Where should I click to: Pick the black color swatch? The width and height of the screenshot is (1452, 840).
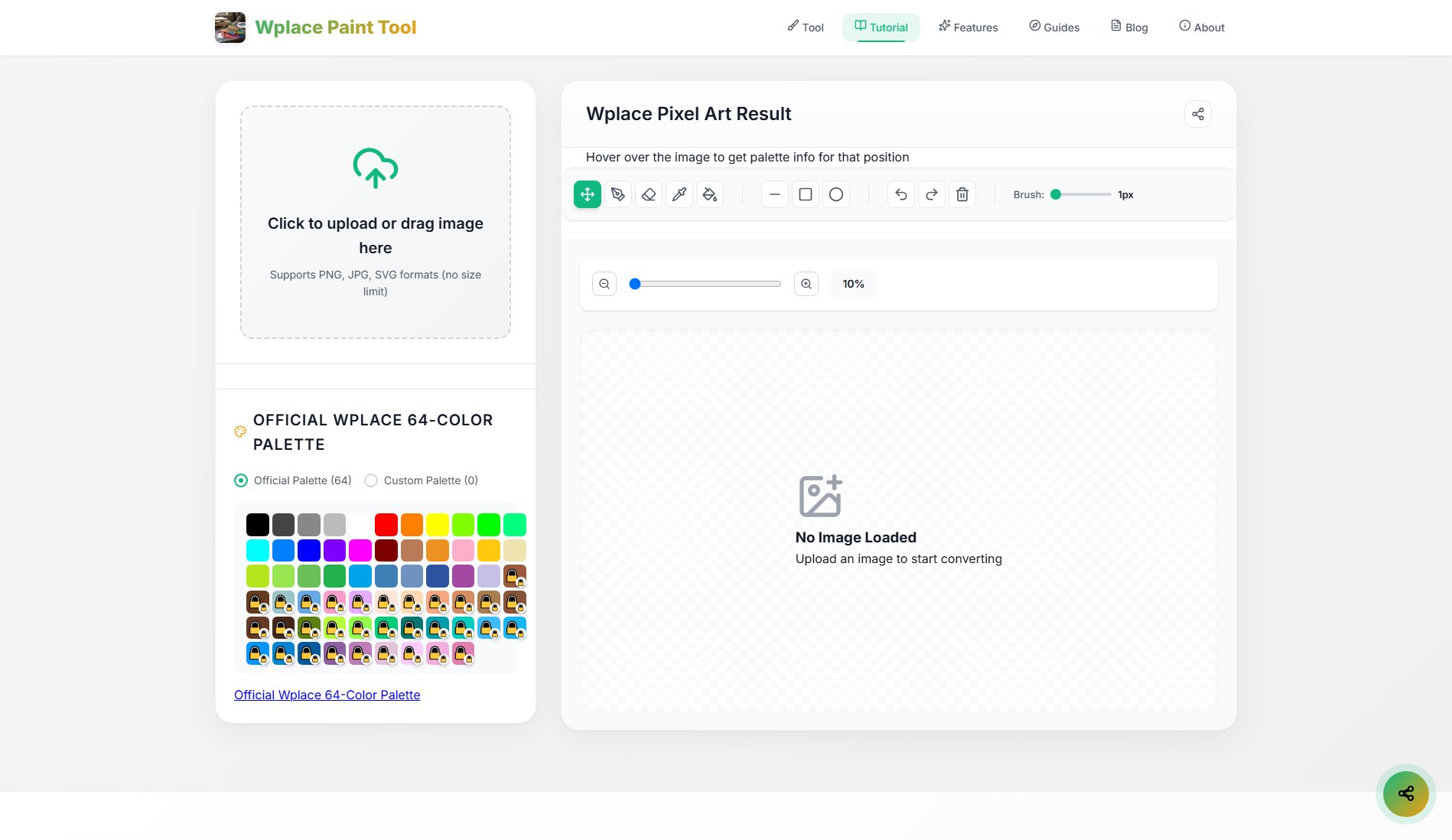[x=258, y=525]
